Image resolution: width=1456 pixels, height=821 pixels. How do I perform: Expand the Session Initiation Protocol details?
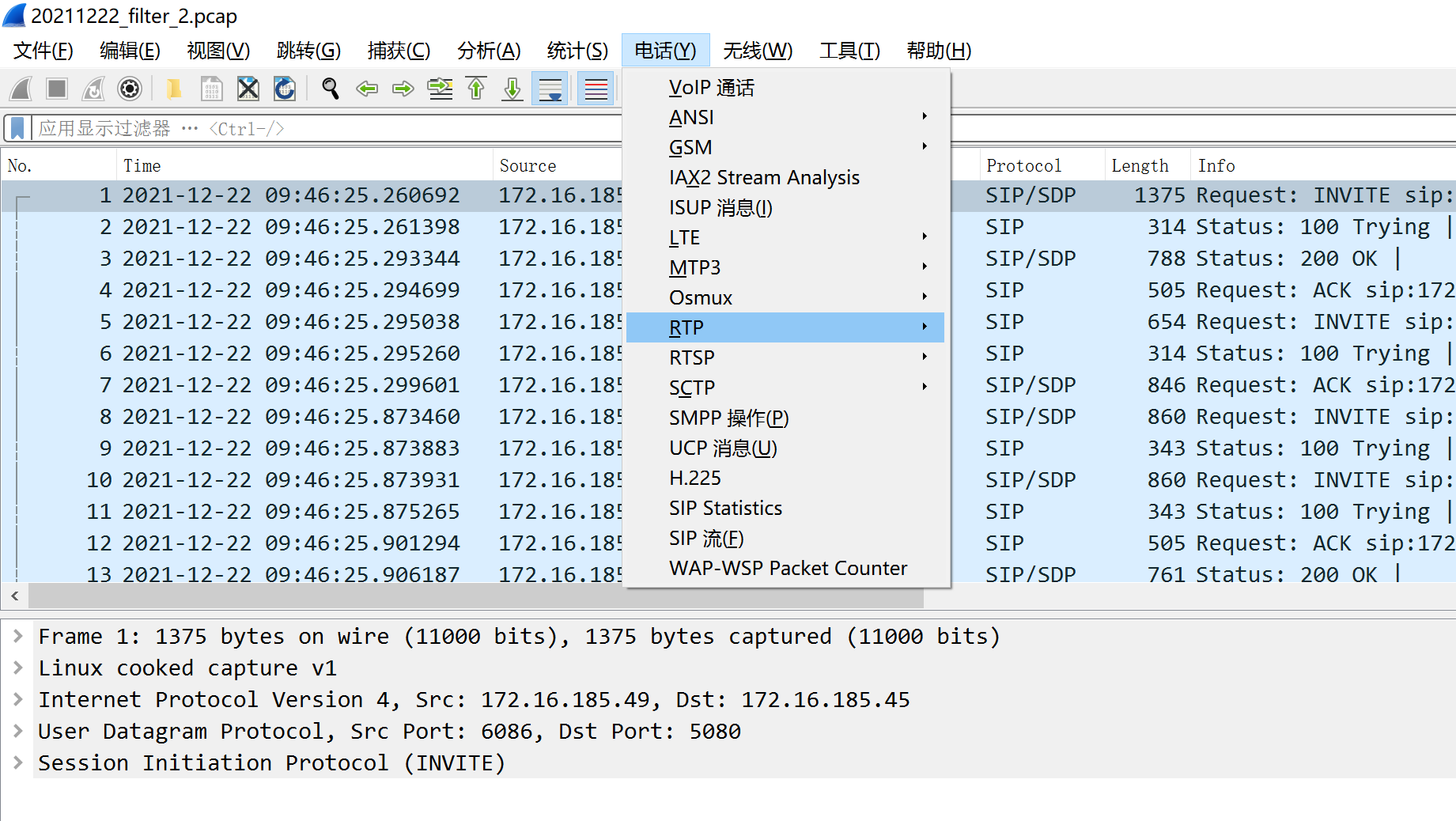pyautogui.click(x=17, y=762)
